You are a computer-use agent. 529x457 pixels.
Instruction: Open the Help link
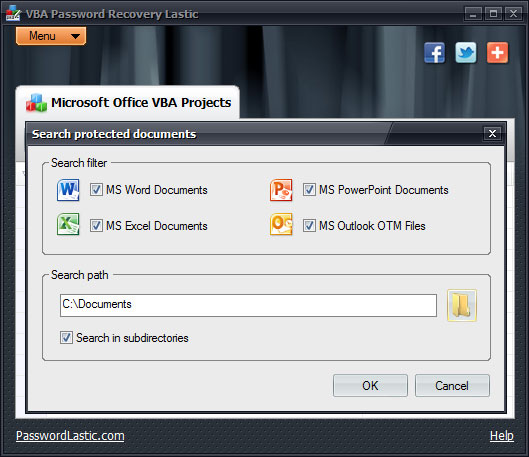click(x=502, y=436)
